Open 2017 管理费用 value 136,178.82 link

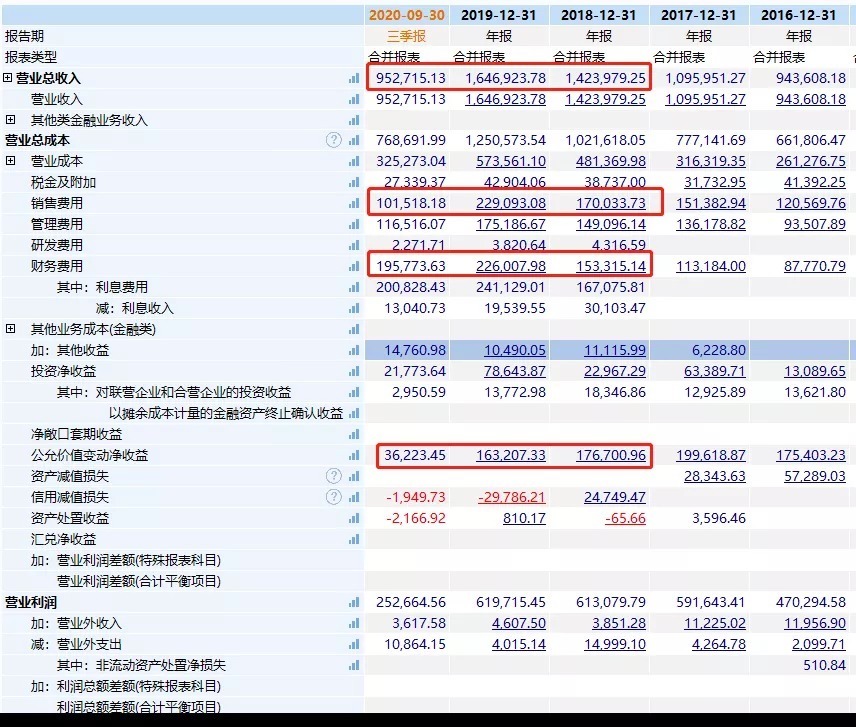(x=711, y=224)
